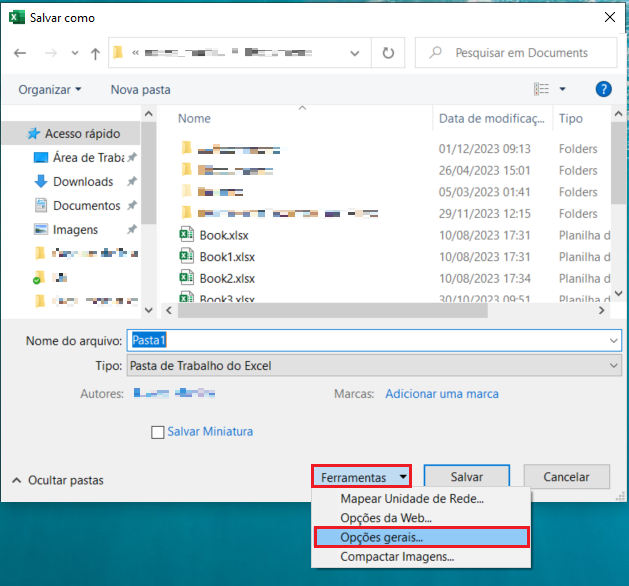Click the pin icon next to Imagens
This screenshot has width=629, height=586.
coord(132,229)
